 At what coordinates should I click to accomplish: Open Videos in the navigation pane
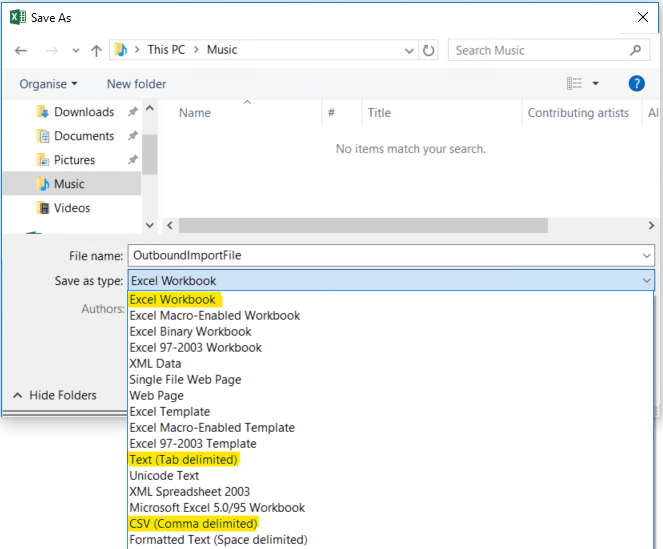pyautogui.click(x=63, y=208)
